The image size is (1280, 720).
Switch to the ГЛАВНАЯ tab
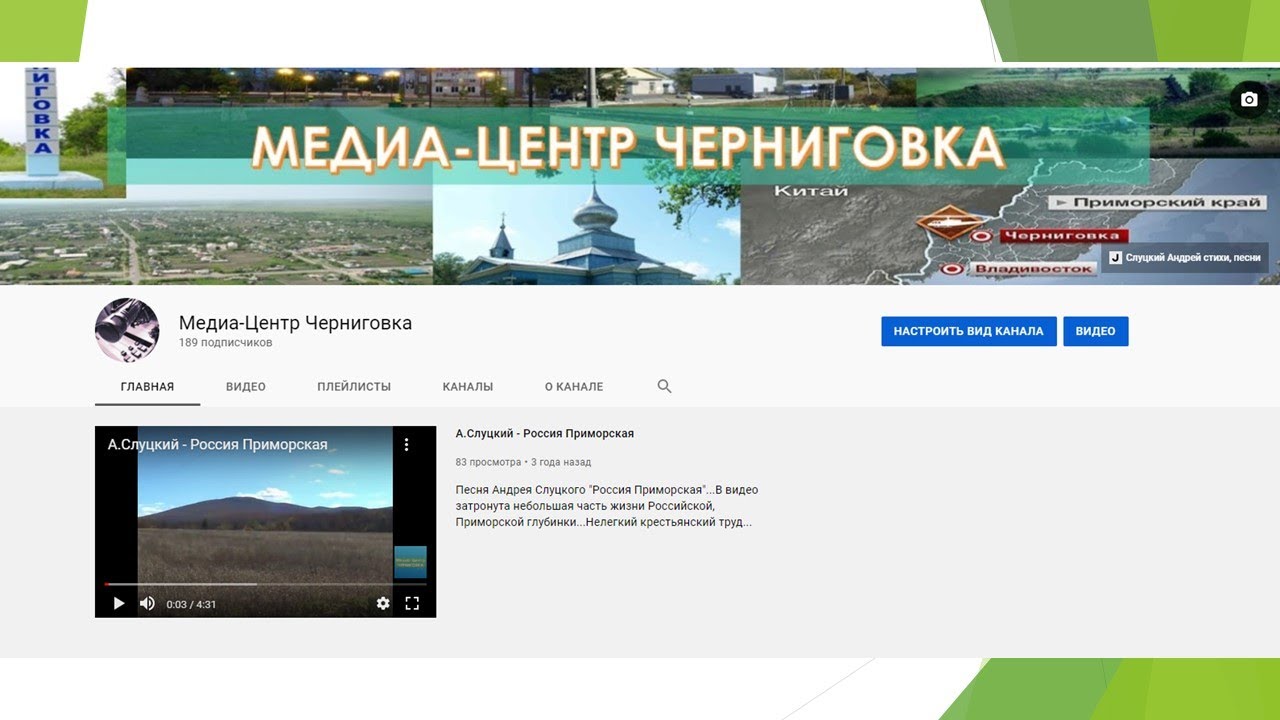[x=147, y=386]
